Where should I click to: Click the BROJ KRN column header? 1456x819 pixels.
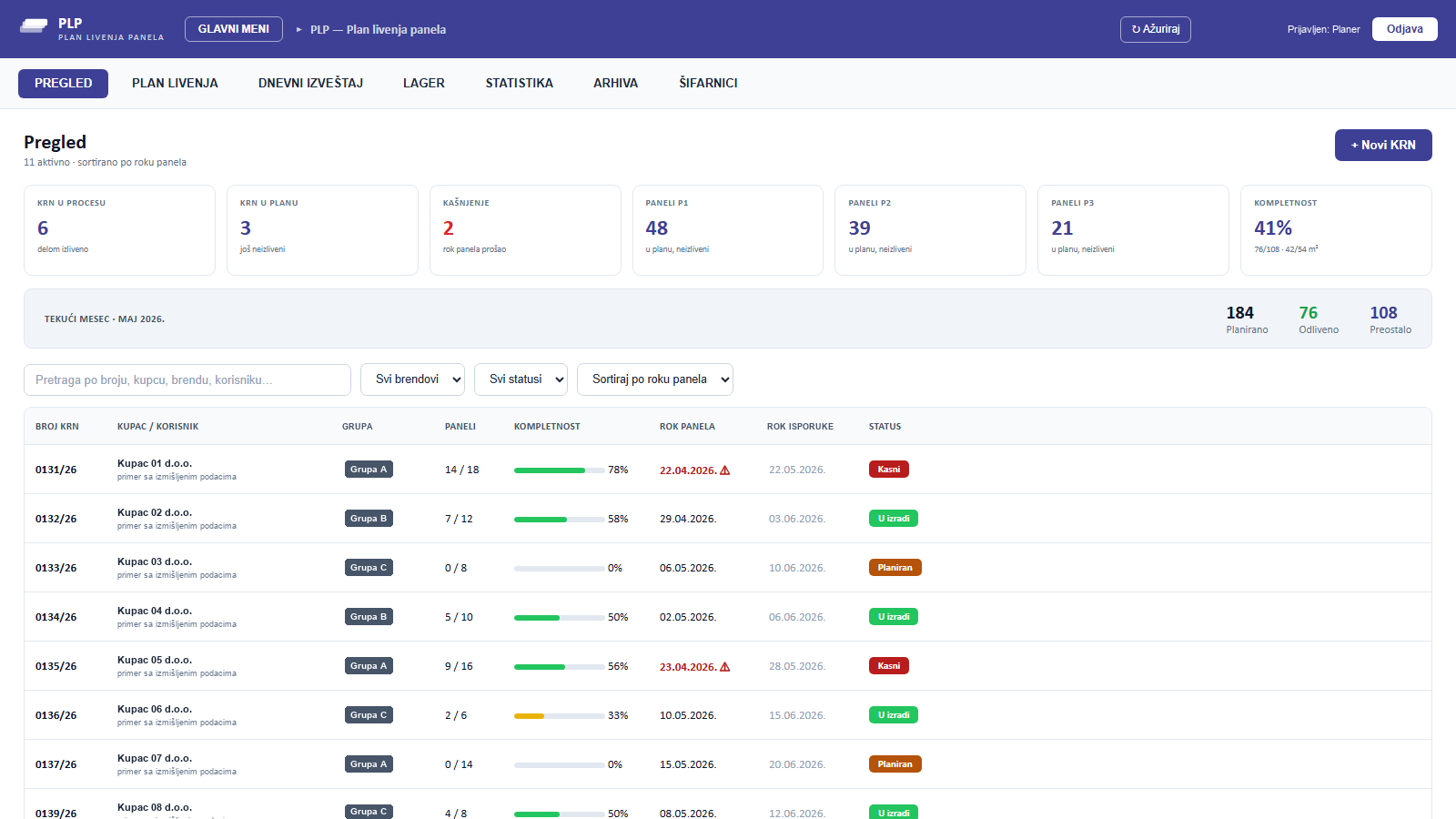(x=57, y=427)
